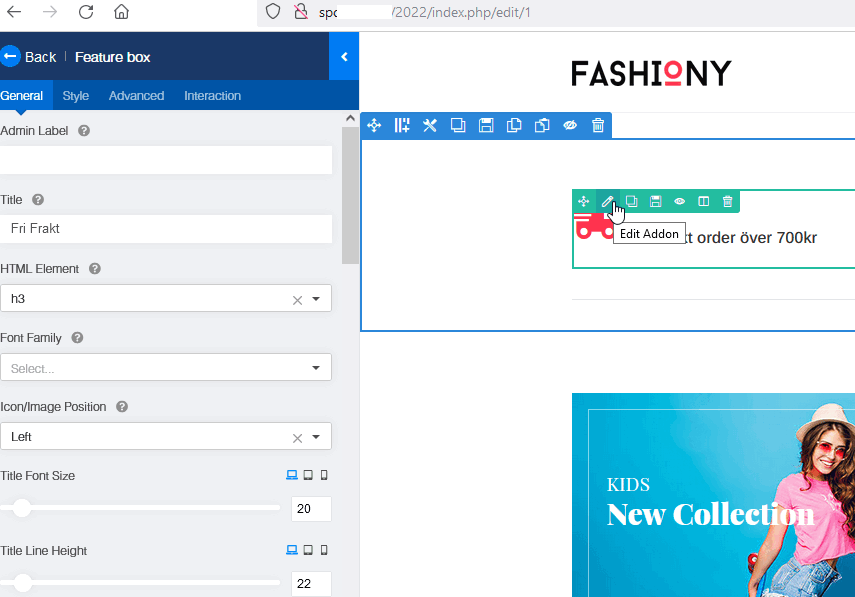
Task: Toggle row visibility eye icon
Action: click(570, 125)
